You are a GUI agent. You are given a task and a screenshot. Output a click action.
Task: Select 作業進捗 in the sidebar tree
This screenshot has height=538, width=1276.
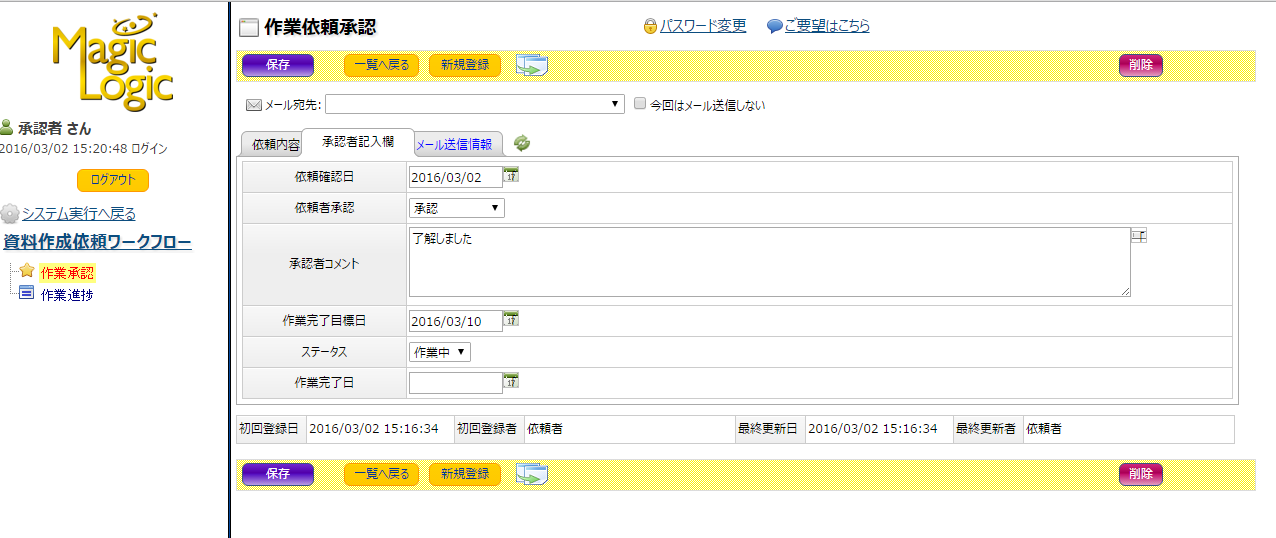point(67,295)
